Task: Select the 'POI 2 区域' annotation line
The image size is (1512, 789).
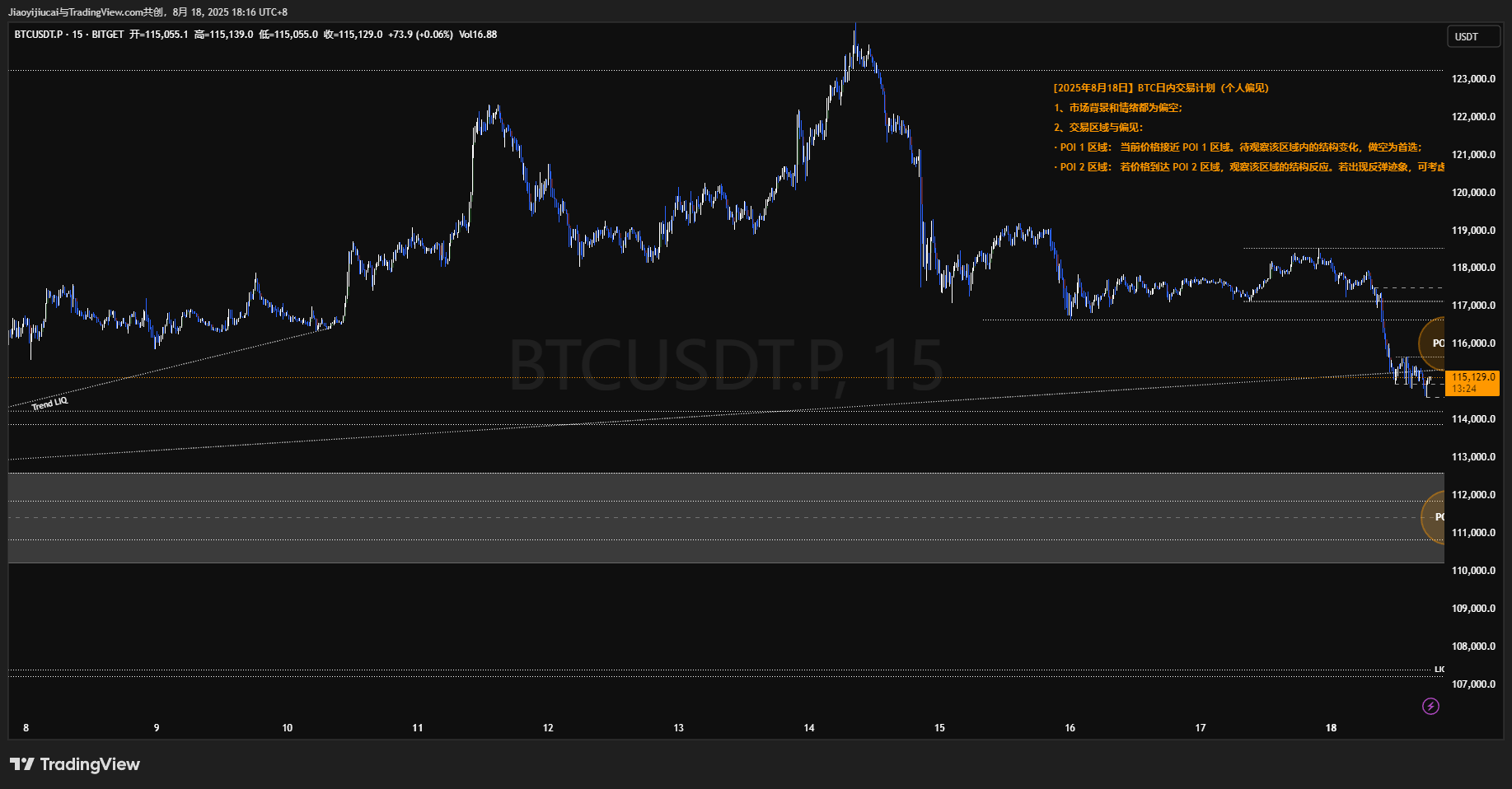Action: (x=1248, y=167)
